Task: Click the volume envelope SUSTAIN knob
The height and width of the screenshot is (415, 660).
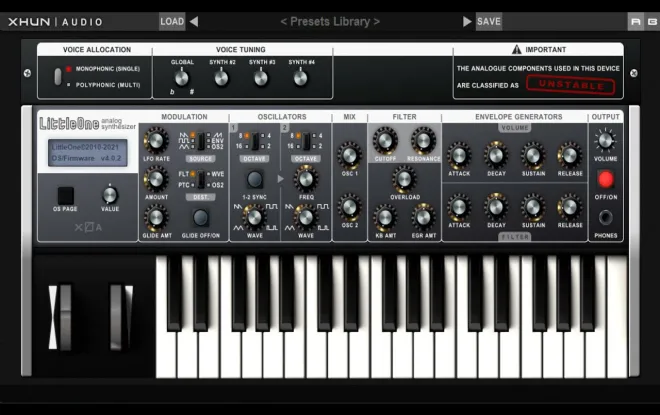Action: pos(533,156)
